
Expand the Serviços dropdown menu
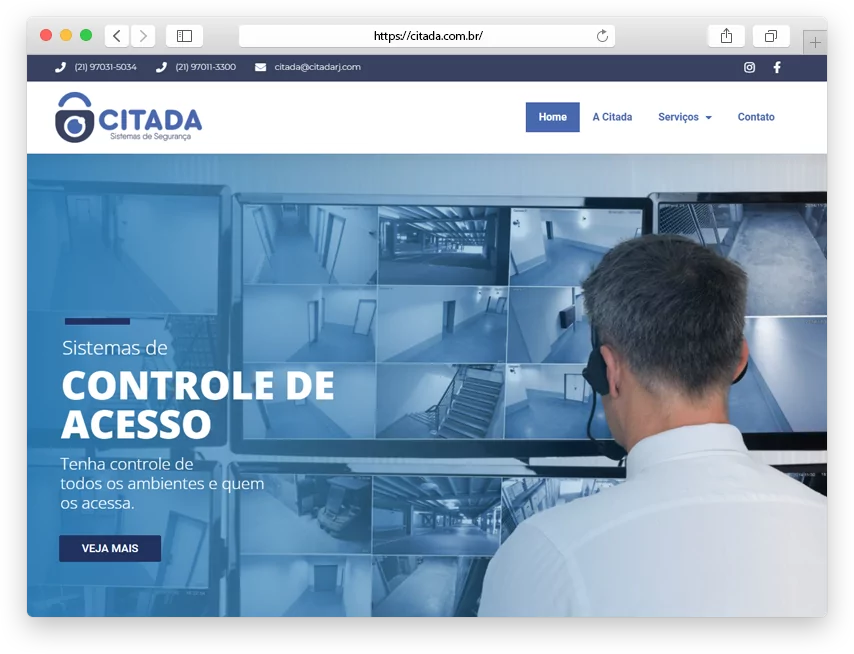(685, 117)
